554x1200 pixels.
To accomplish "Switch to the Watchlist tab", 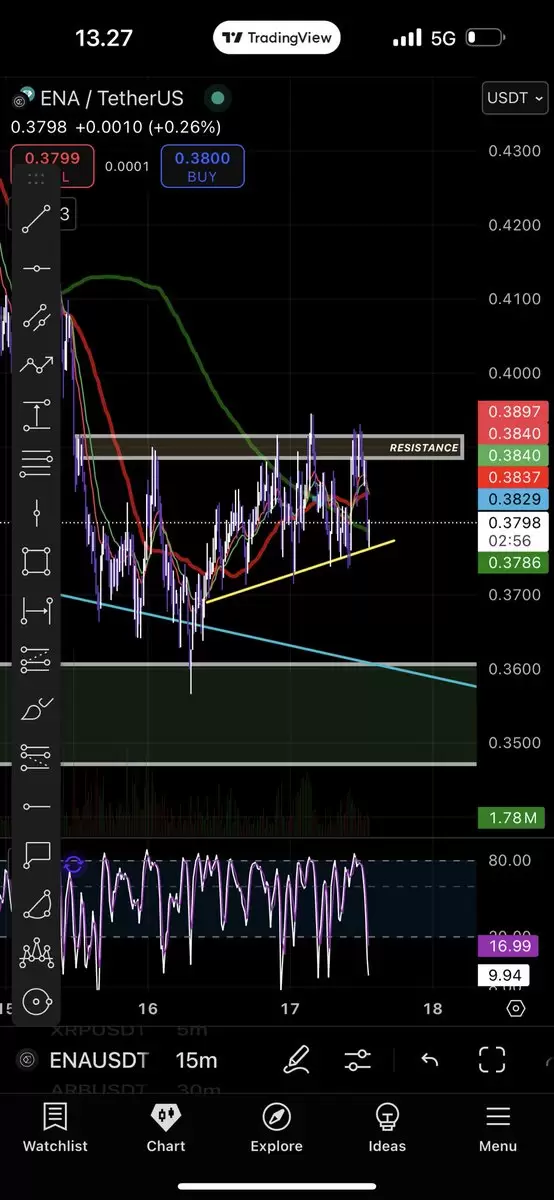I will coord(55,1129).
